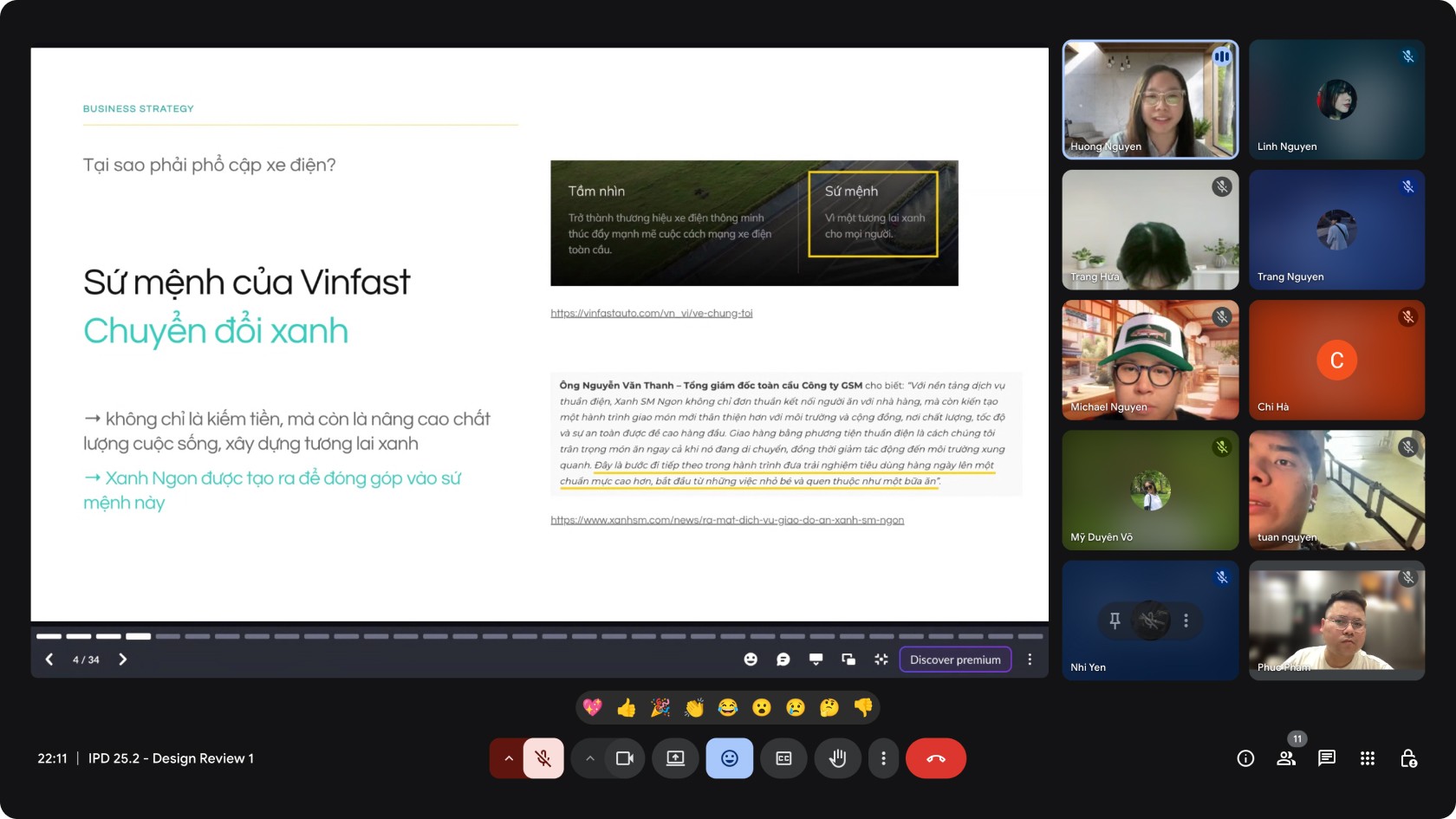
Task: Open the xanhsm.com news link on slide
Action: [727, 520]
